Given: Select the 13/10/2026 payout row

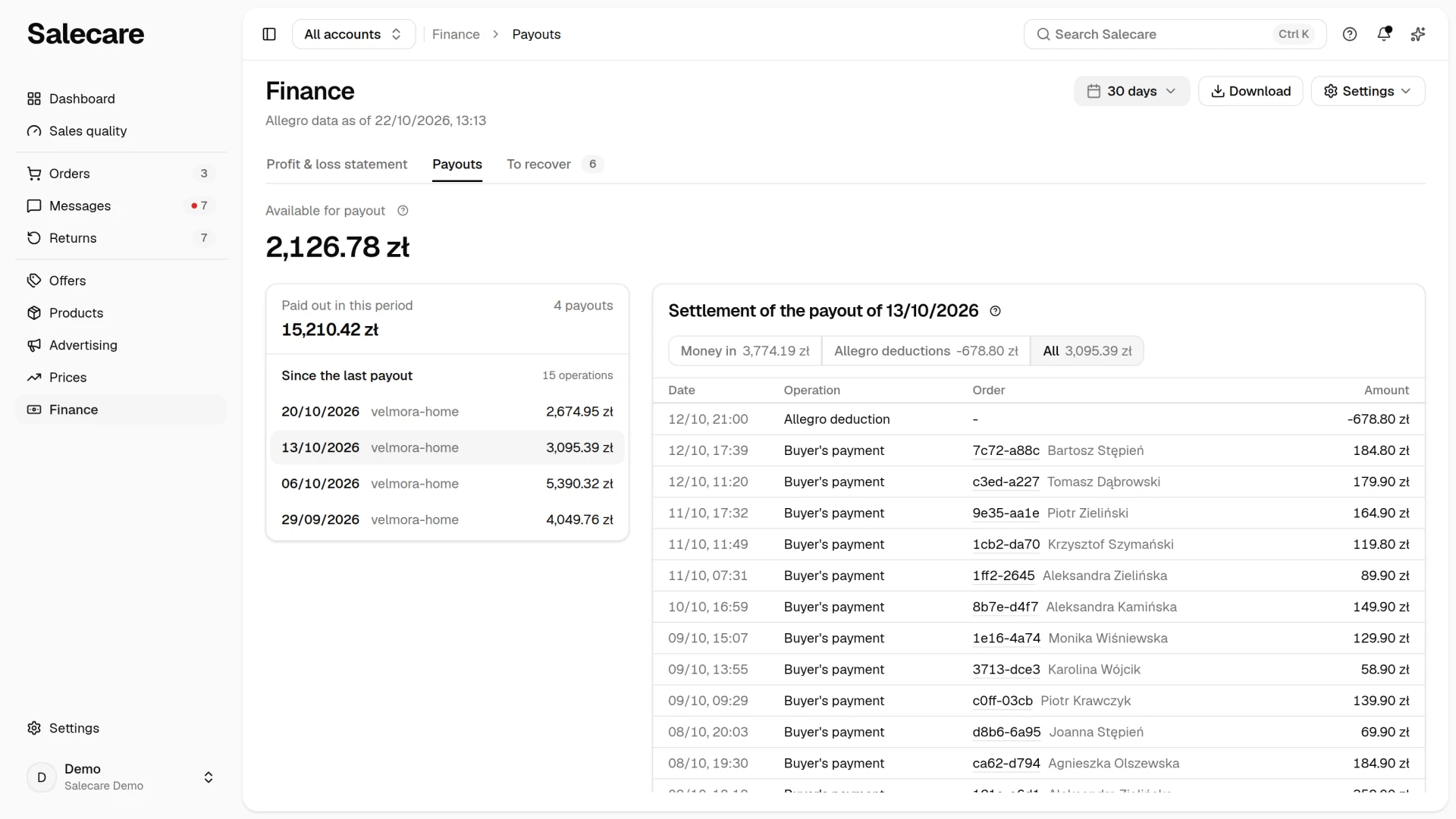Looking at the screenshot, I should 447,447.
